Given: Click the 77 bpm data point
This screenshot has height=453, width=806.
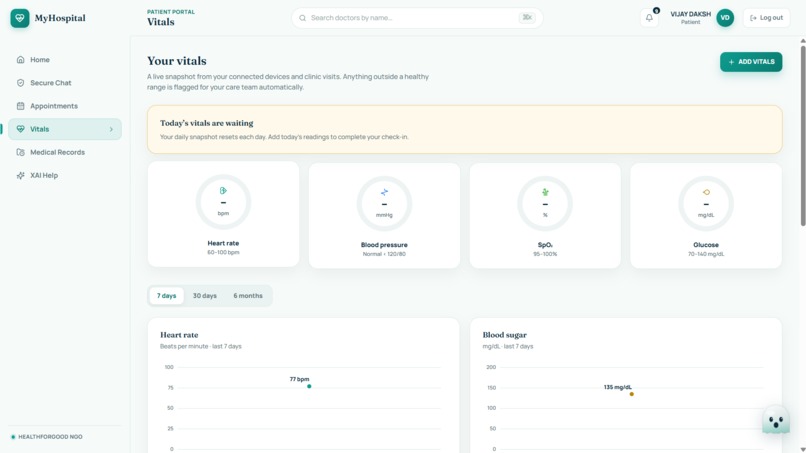Looking at the screenshot, I should click(x=309, y=386).
